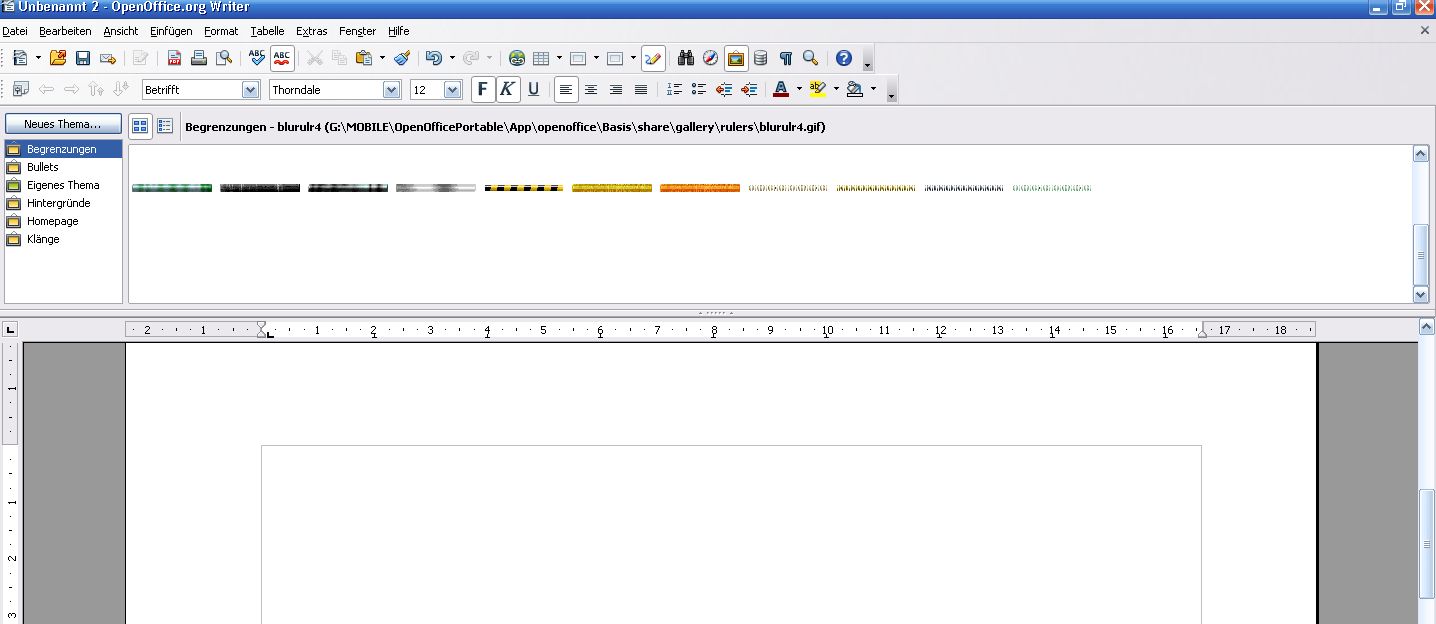1436x624 pixels.
Task: Open Data Sources icon
Action: [761, 58]
